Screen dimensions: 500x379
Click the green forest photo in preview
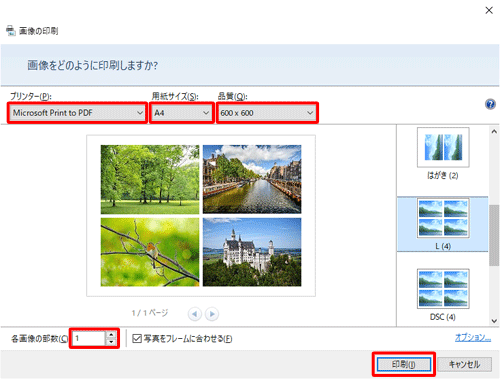[x=150, y=179]
